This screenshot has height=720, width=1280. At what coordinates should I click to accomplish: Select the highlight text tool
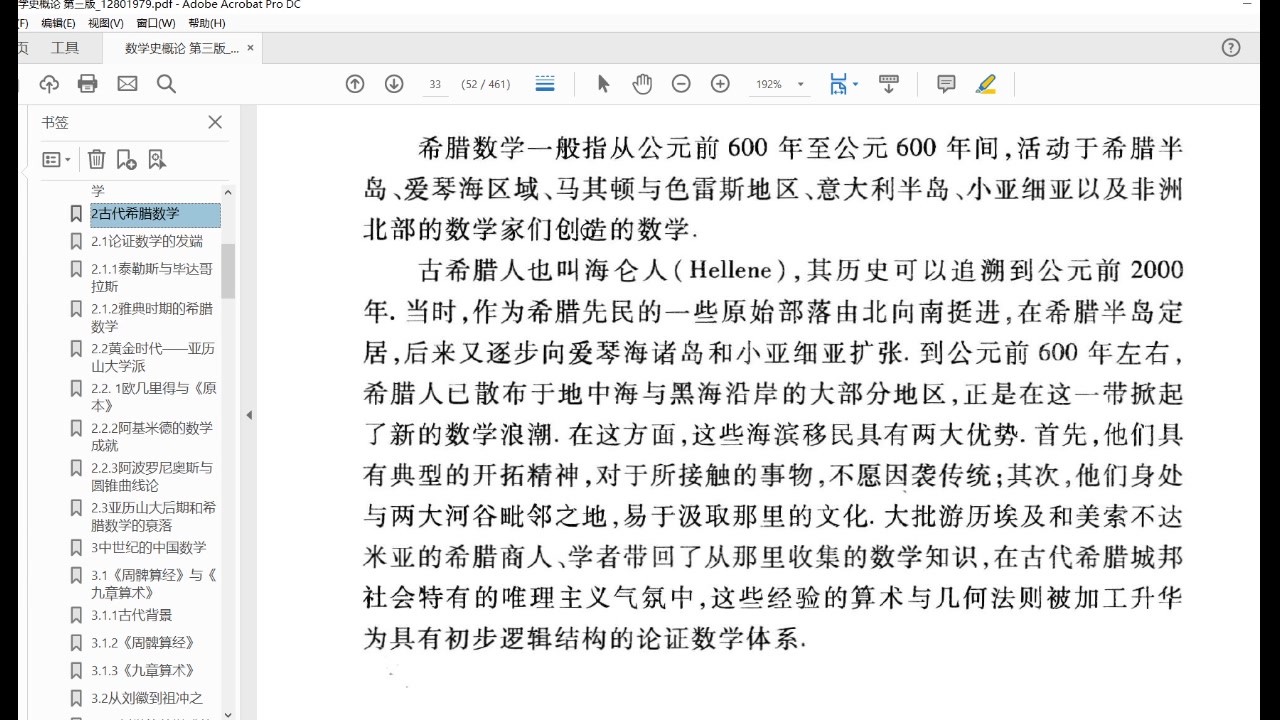986,84
